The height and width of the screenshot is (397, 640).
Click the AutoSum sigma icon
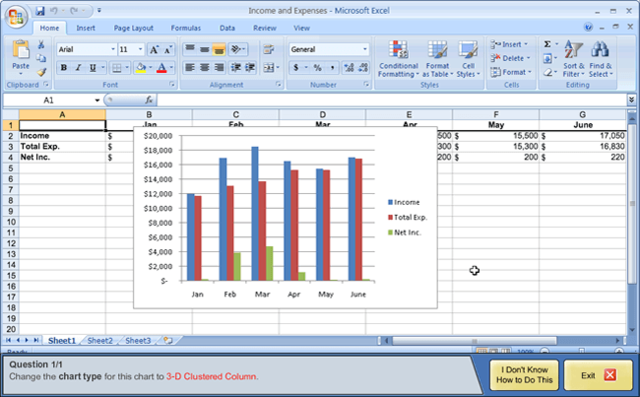(x=548, y=44)
